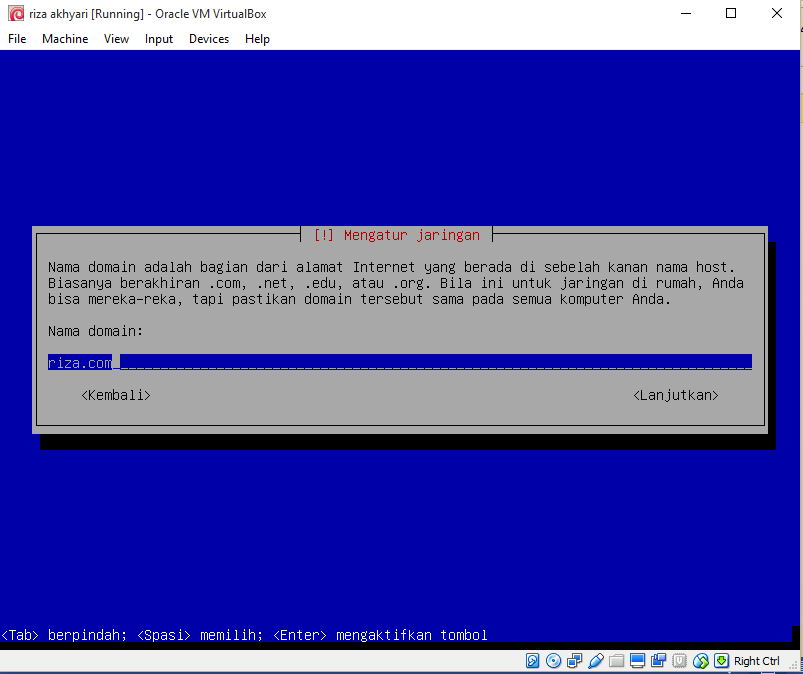The width and height of the screenshot is (803, 674).
Task: Open the Input menu
Action: [159, 39]
